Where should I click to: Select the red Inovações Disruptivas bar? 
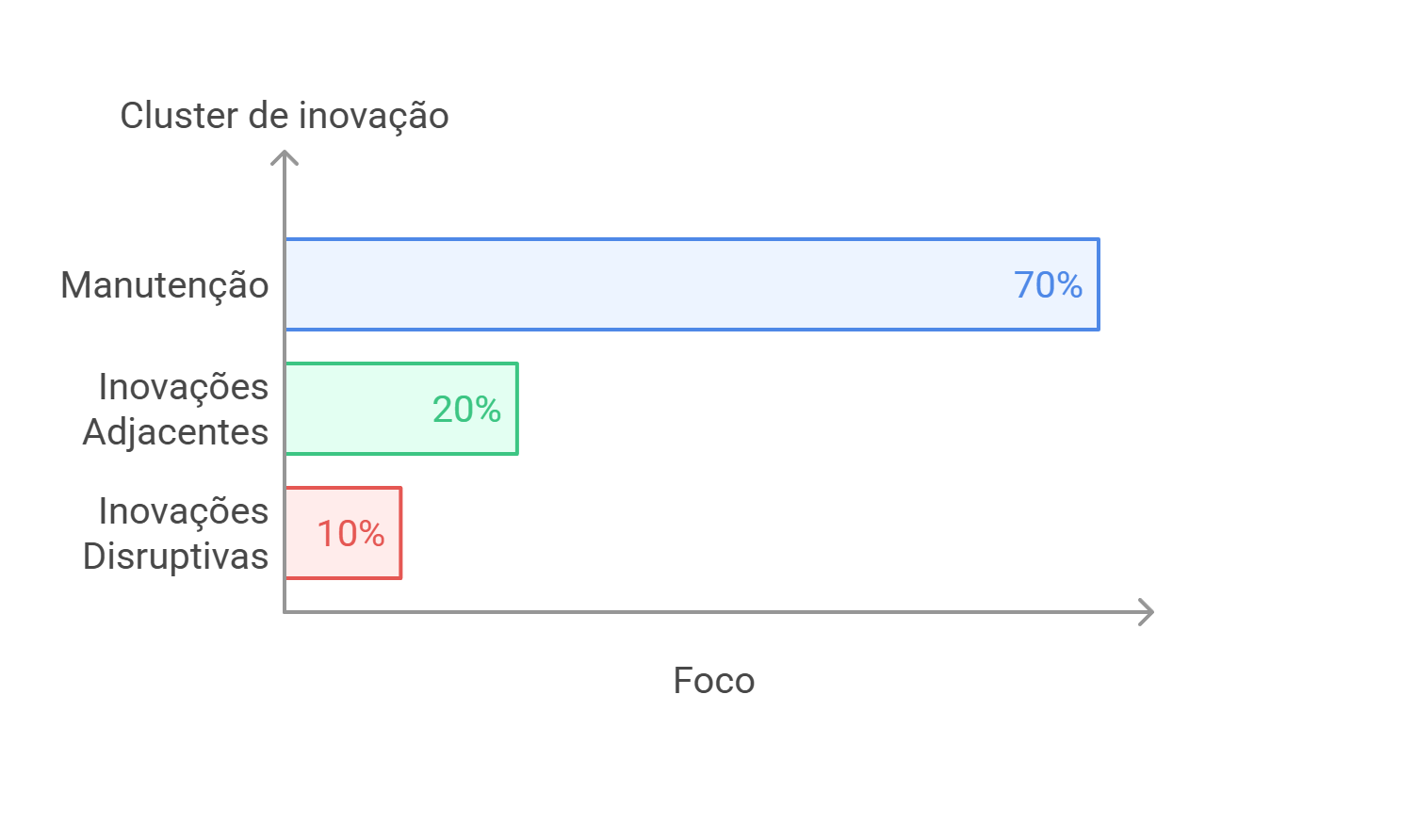(343, 533)
